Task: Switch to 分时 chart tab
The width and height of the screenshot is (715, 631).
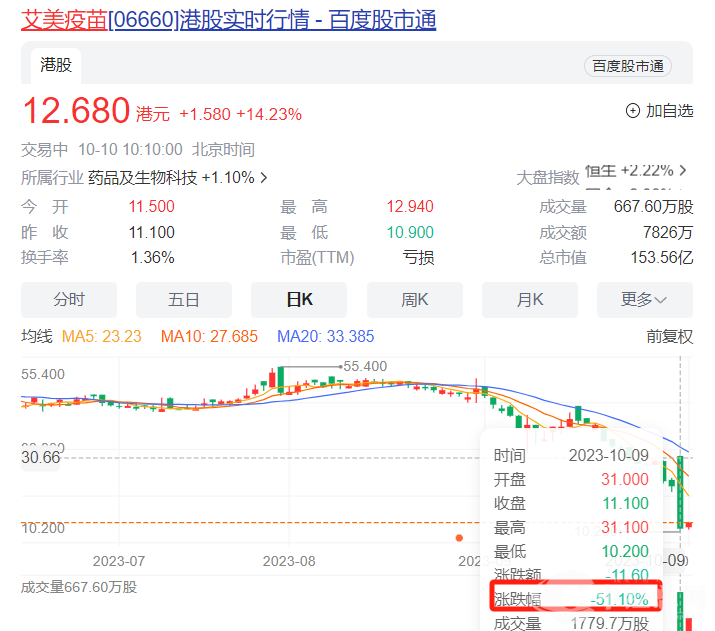Action: coord(69,300)
